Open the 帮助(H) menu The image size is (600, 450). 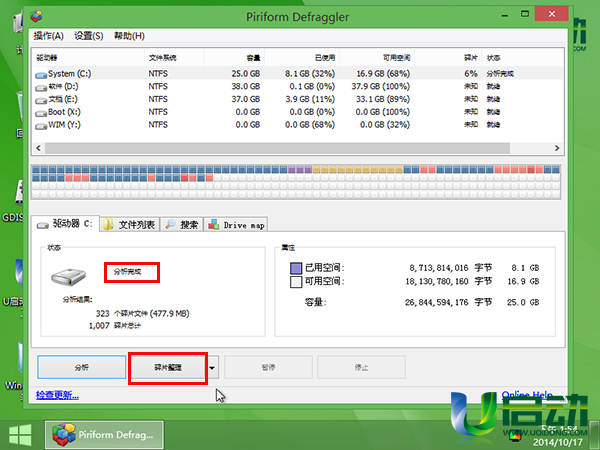point(129,36)
